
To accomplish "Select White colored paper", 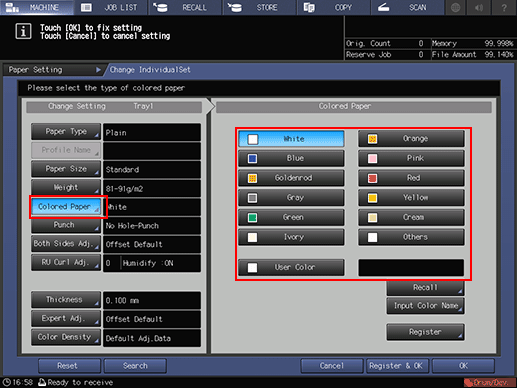I will click(291, 139).
